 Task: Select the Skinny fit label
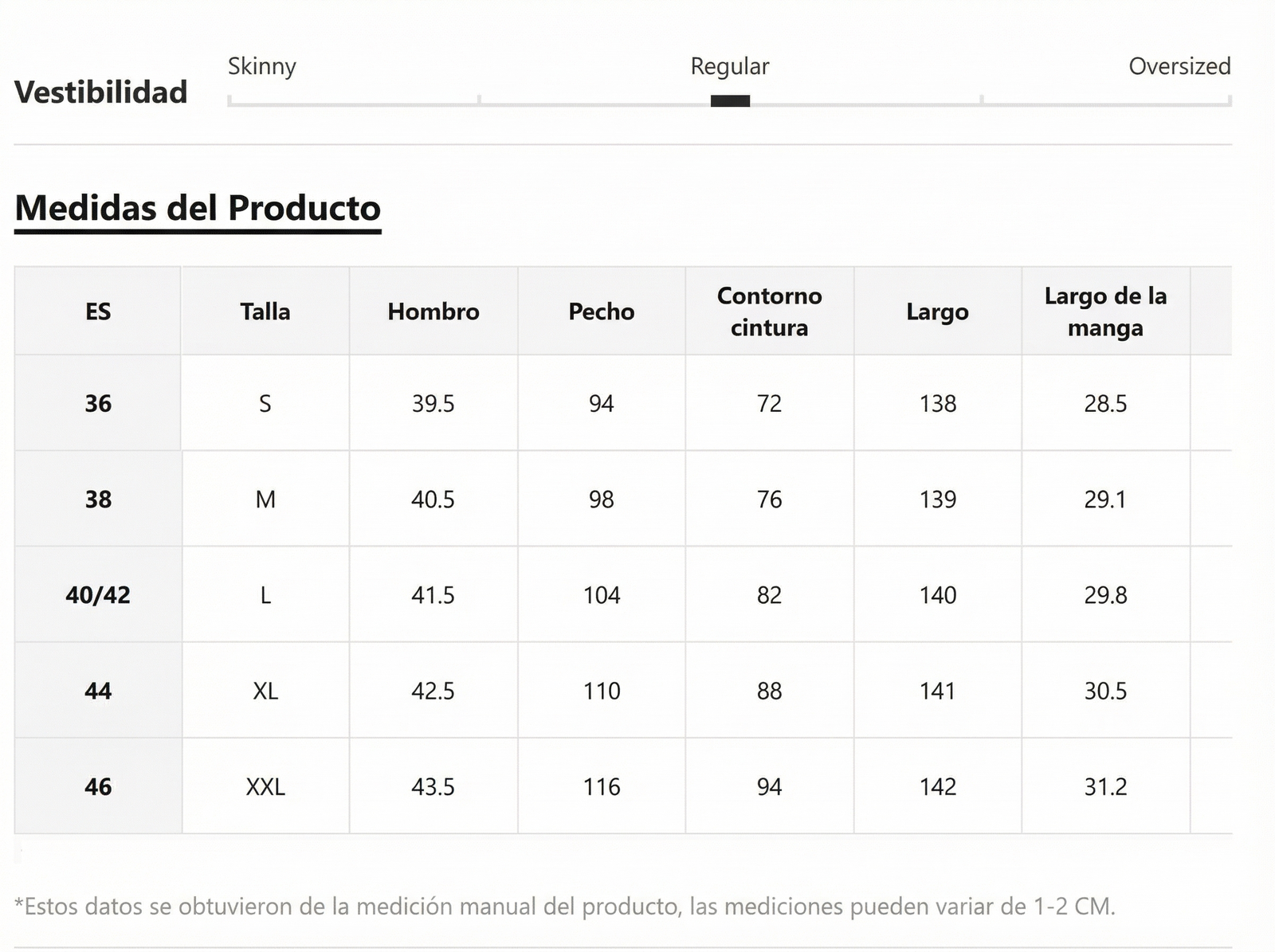(x=261, y=66)
